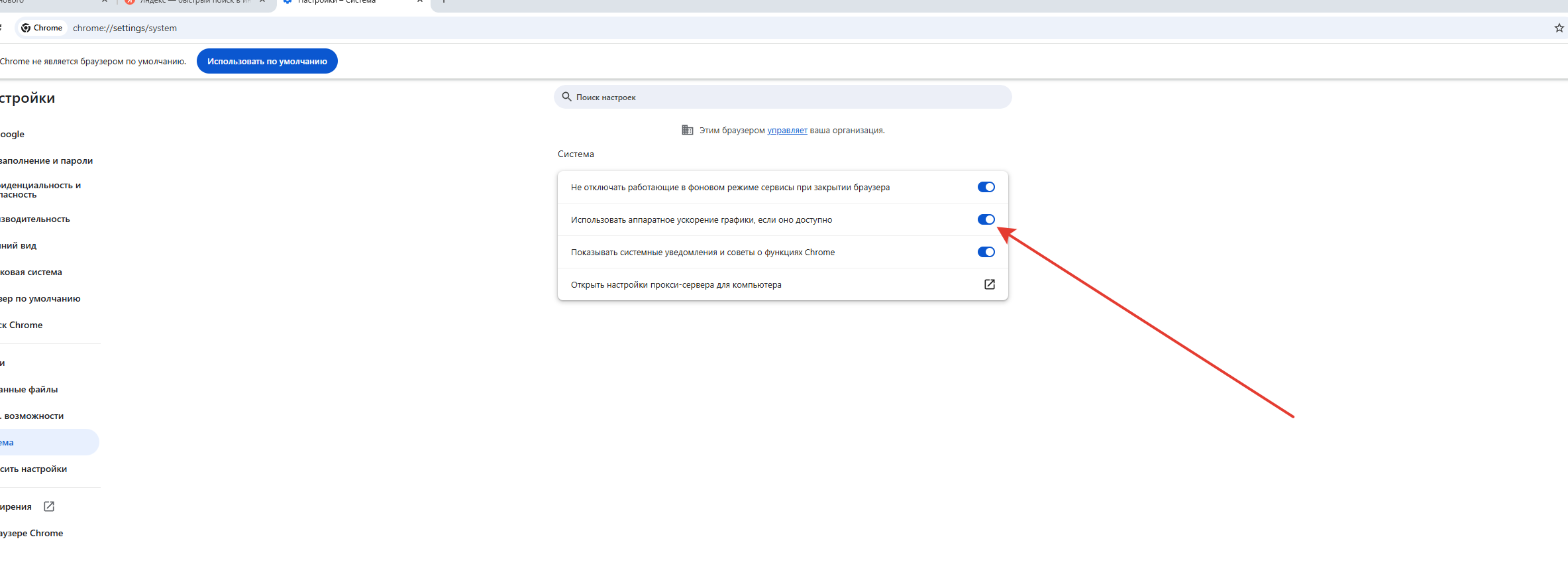Select the Настройки – Система tab
The height and width of the screenshot is (582, 1568).
(354, 3)
